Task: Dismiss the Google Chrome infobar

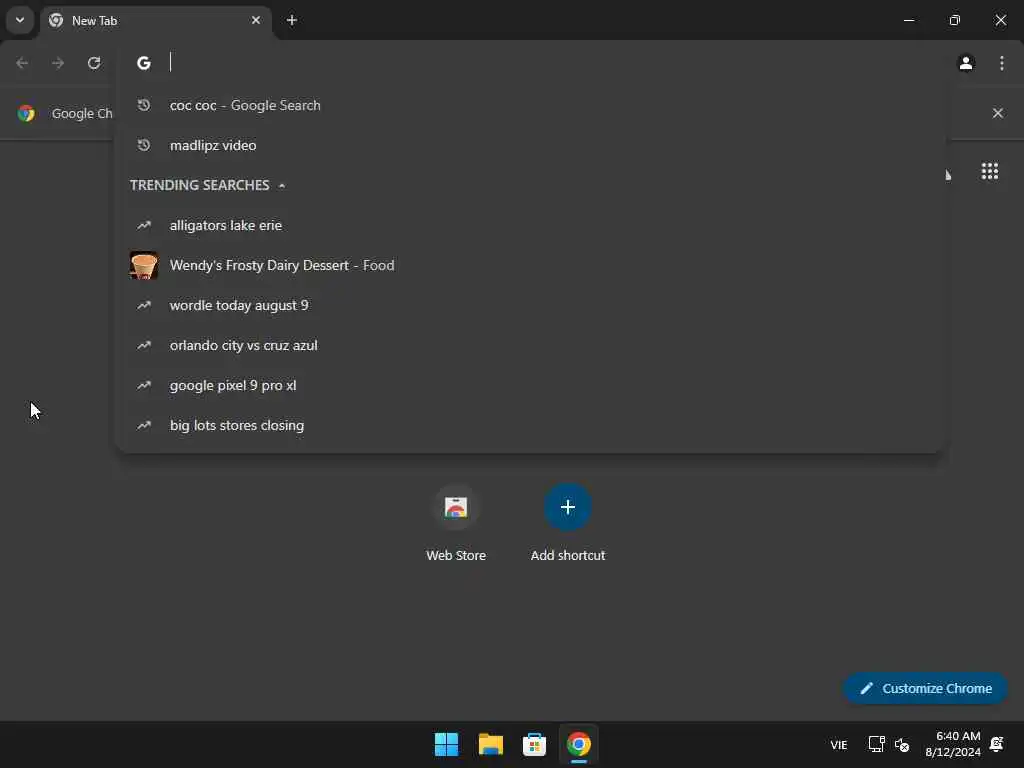Action: point(997,113)
